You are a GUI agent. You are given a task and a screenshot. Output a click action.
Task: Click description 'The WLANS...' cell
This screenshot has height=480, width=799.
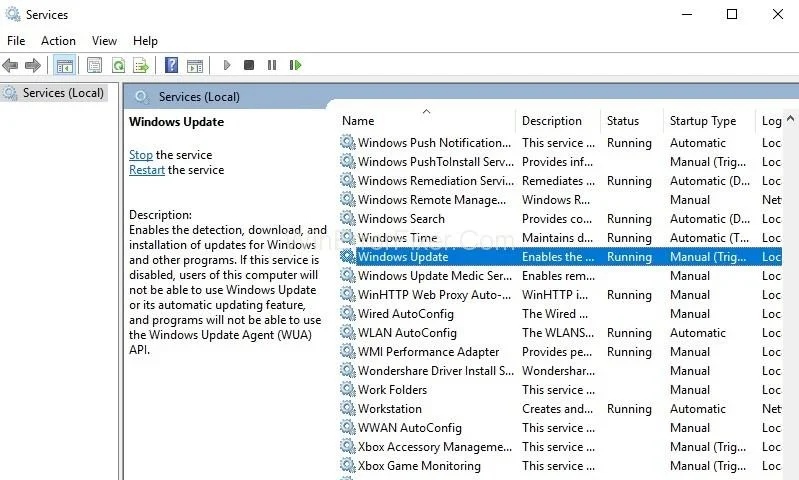(558, 333)
